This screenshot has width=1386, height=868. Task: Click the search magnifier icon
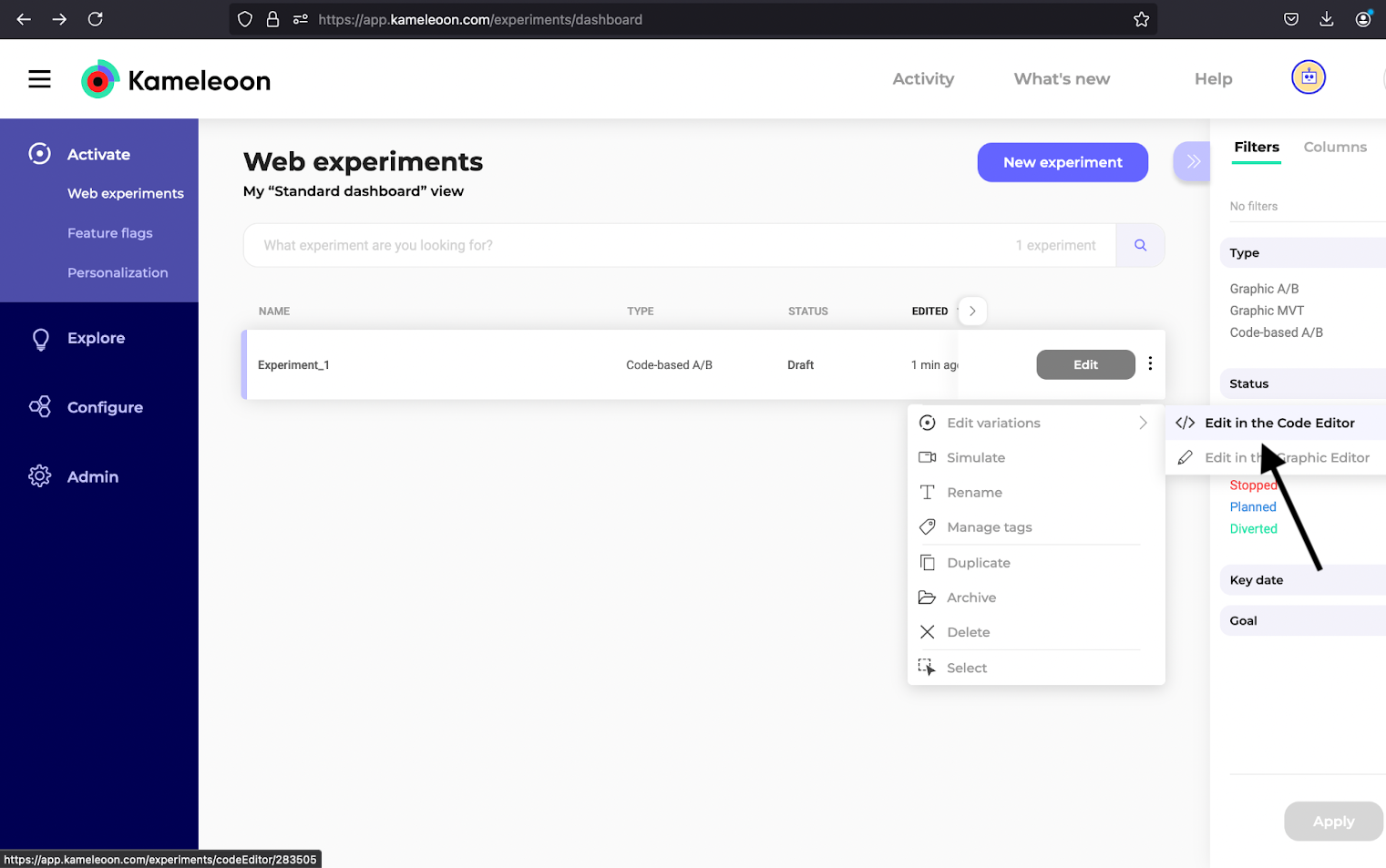pos(1140,245)
